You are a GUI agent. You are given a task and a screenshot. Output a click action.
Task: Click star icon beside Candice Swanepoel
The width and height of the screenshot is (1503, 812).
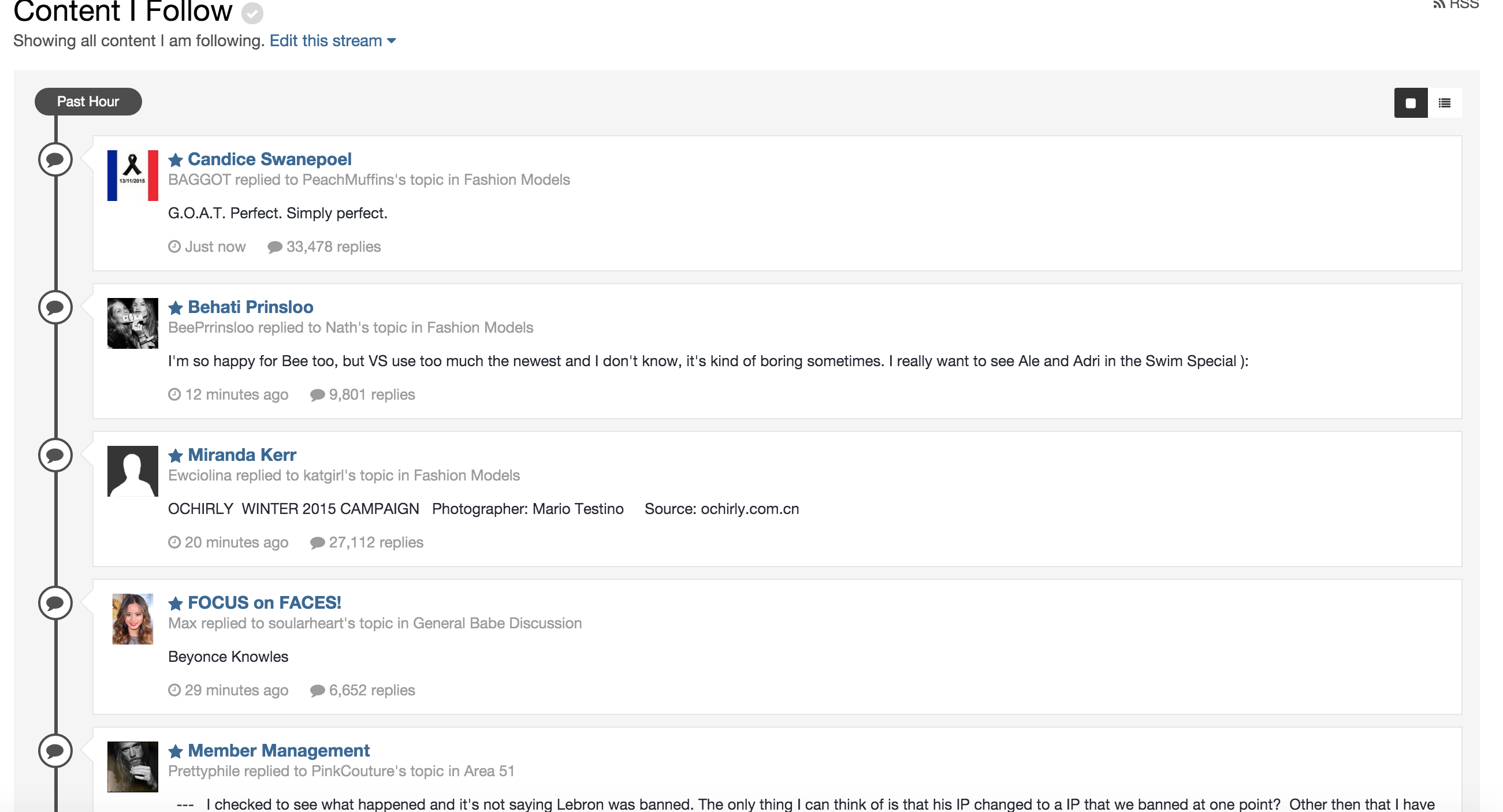point(176,159)
